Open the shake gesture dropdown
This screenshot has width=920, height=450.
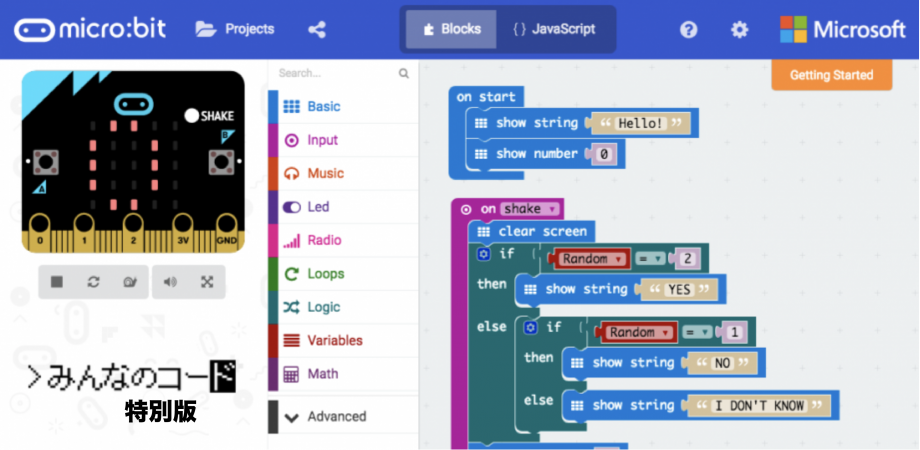pyautogui.click(x=530, y=209)
